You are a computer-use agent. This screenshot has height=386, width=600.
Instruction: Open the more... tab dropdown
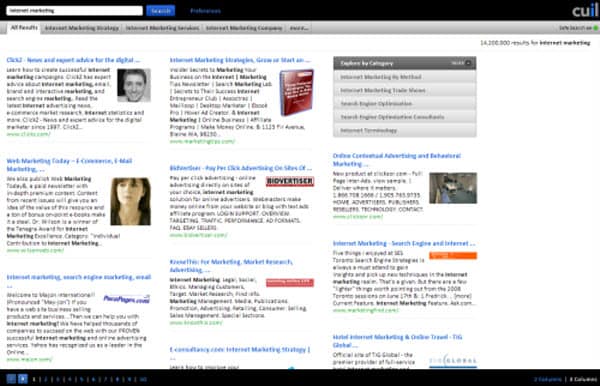pyautogui.click(x=299, y=28)
